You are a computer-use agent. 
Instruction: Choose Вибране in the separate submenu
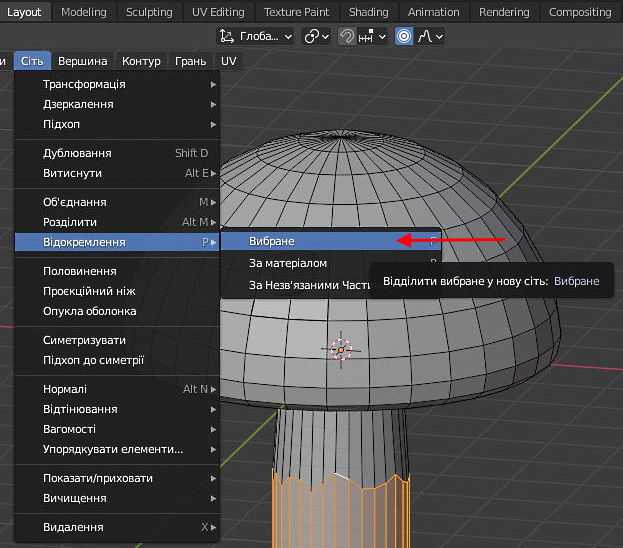click(331, 241)
